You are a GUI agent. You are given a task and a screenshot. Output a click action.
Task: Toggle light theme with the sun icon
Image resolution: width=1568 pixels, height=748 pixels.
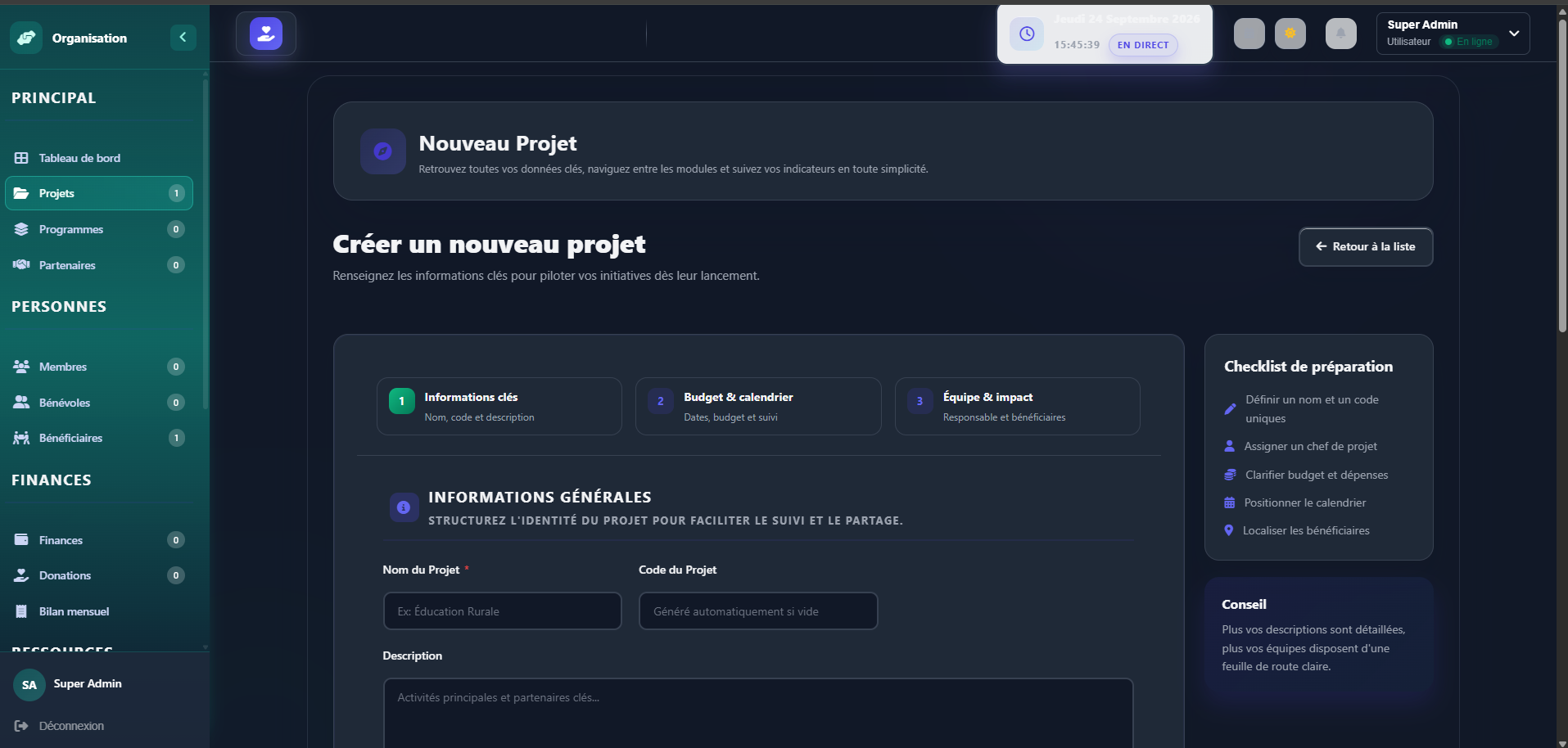coord(1290,34)
